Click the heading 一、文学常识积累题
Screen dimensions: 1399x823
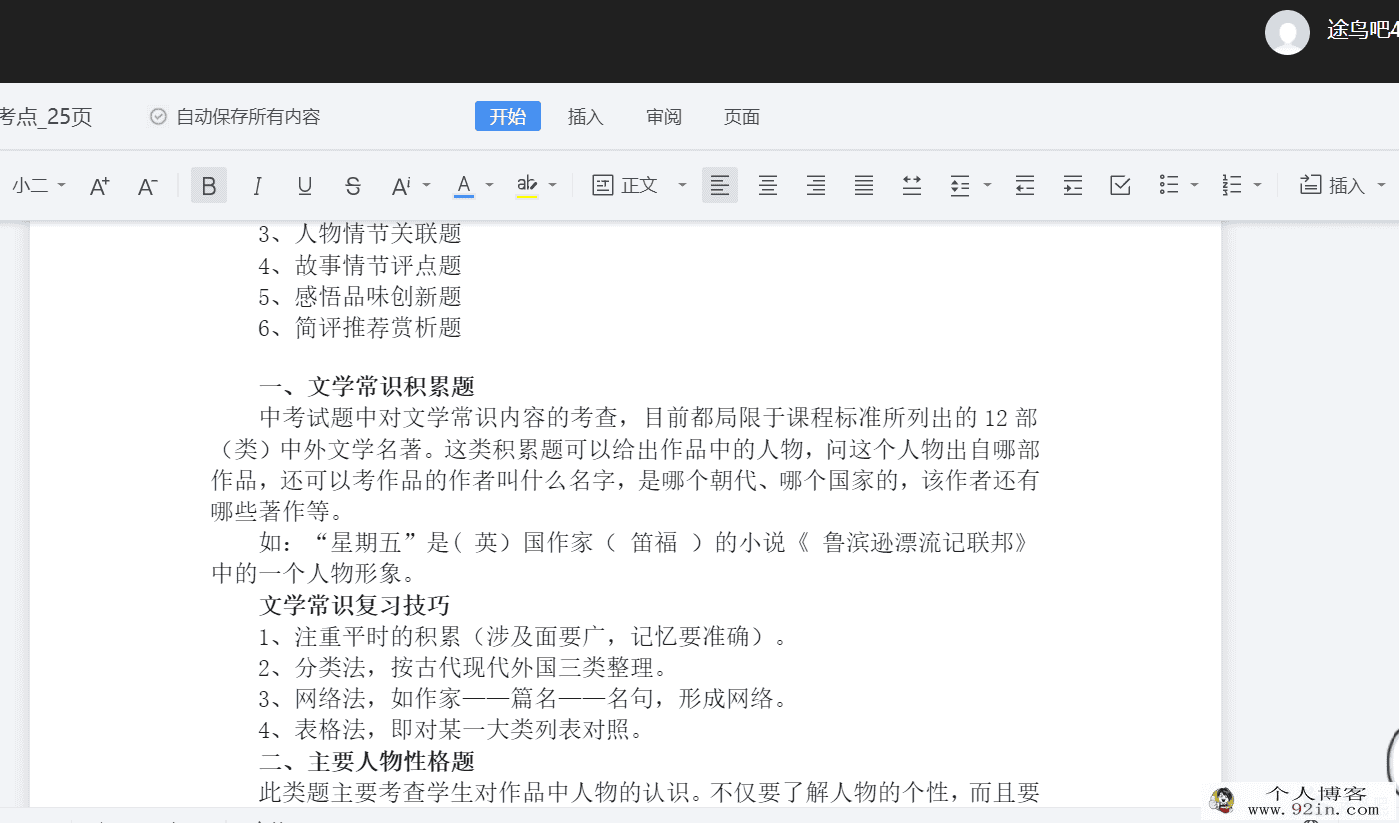[x=367, y=387]
